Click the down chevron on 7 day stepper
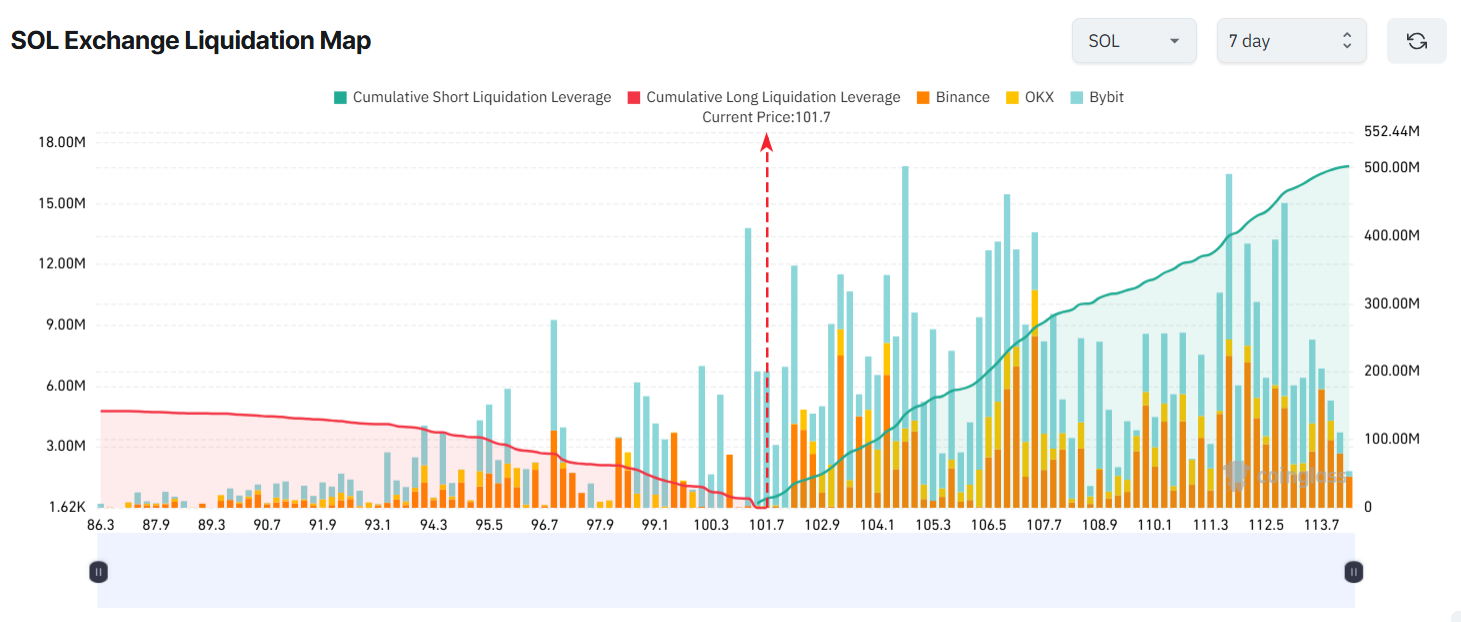The width and height of the screenshot is (1461, 622). coord(1349,46)
